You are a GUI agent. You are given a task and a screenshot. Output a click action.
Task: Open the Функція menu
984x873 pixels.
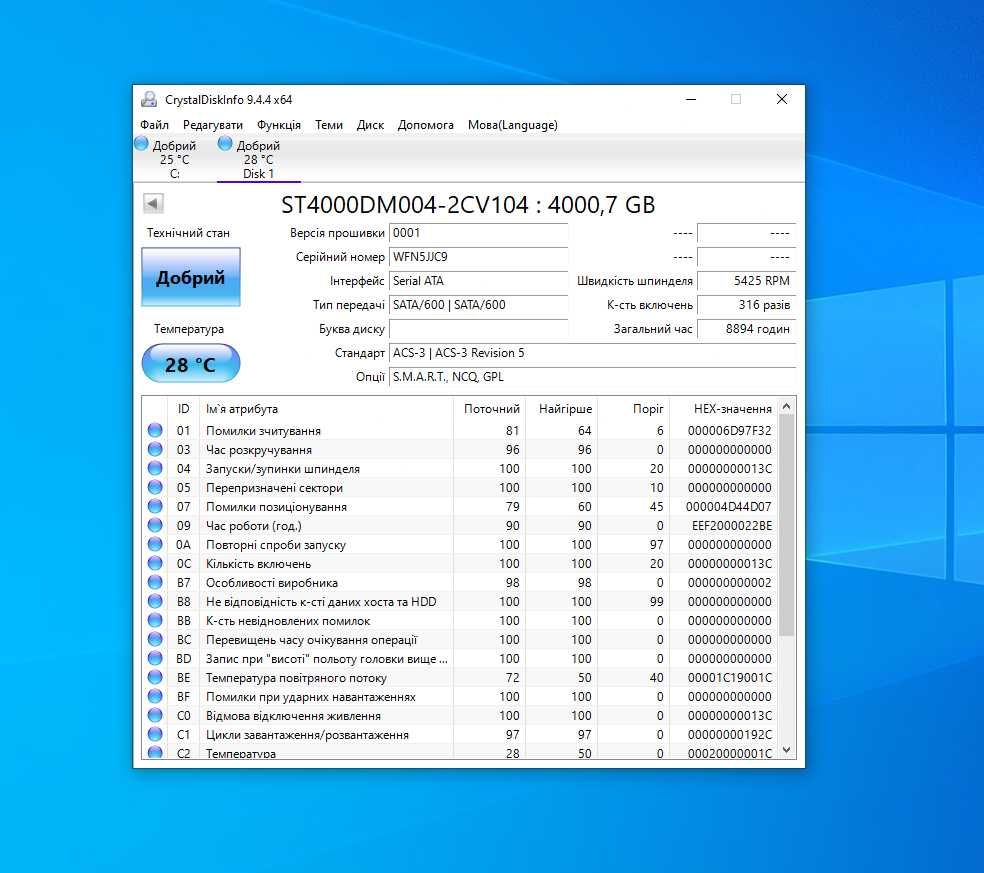tap(279, 125)
